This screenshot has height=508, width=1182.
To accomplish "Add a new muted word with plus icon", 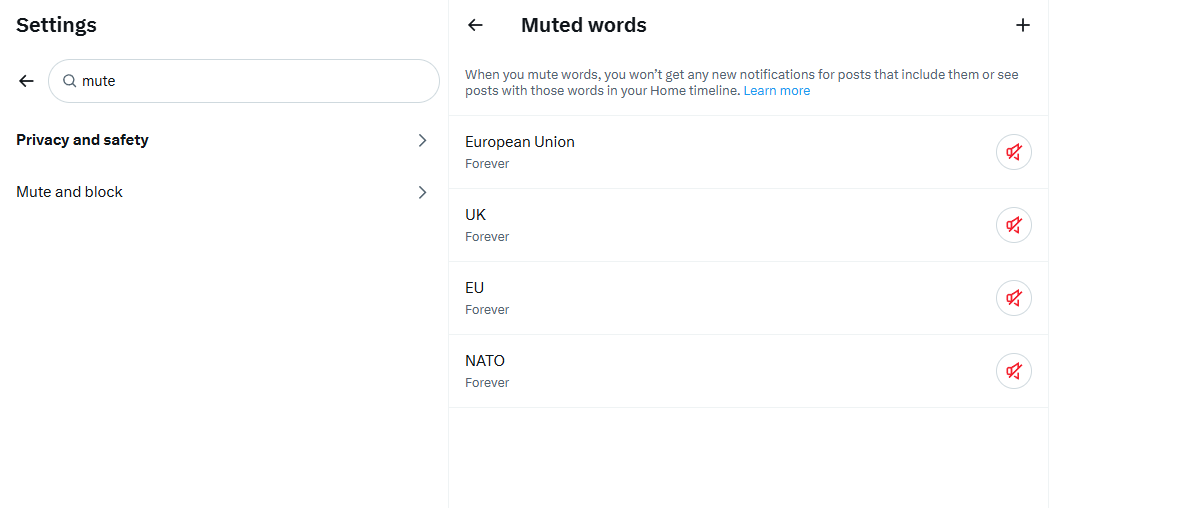I will point(1022,25).
